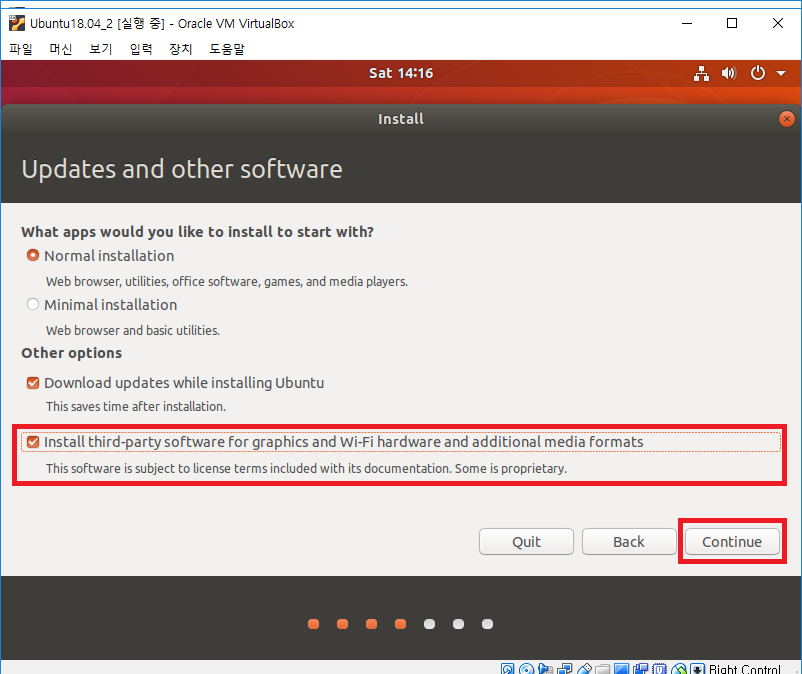
Task: Close the Install dialog with orange X
Action: (787, 119)
